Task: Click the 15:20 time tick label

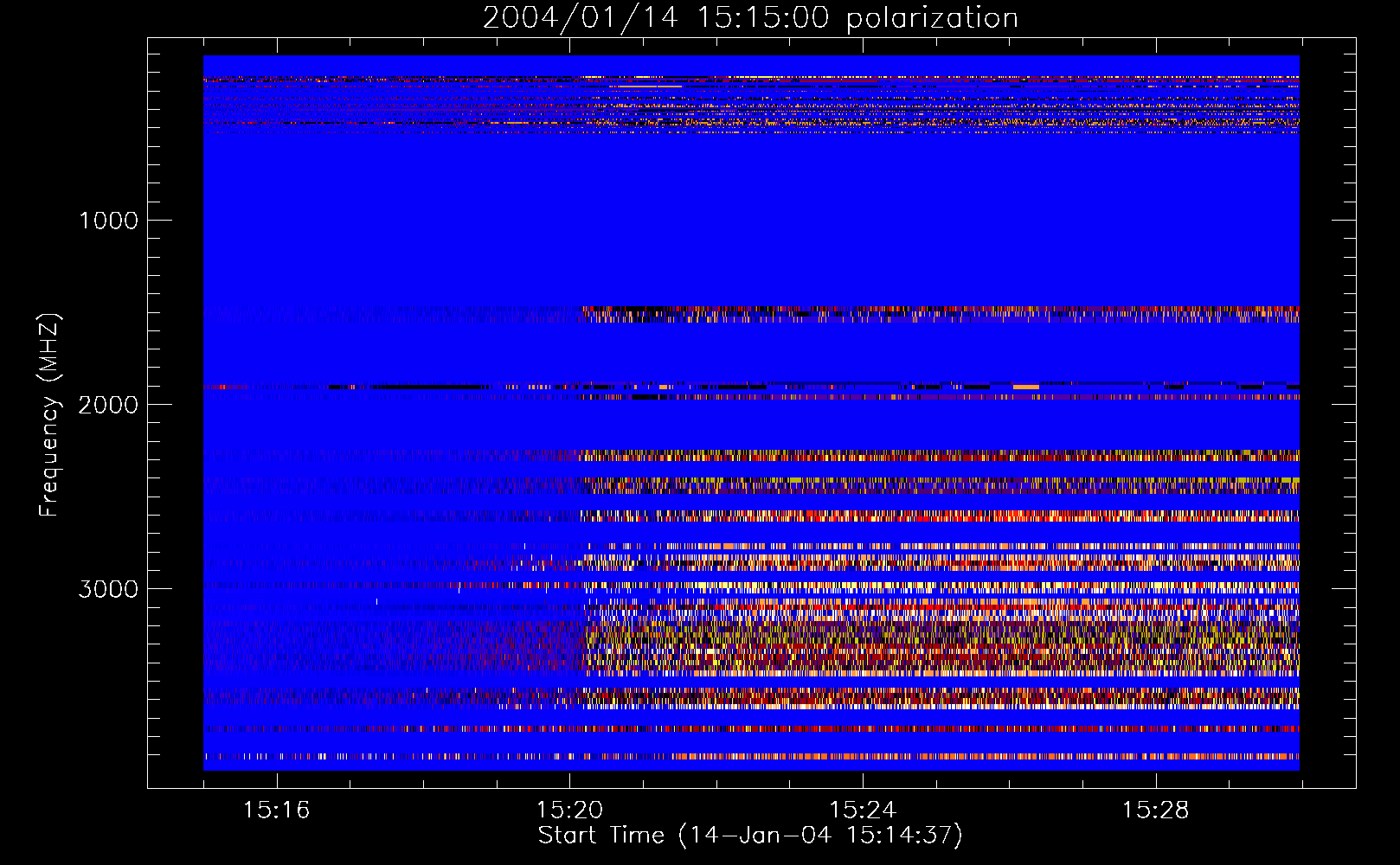Action: tap(569, 811)
